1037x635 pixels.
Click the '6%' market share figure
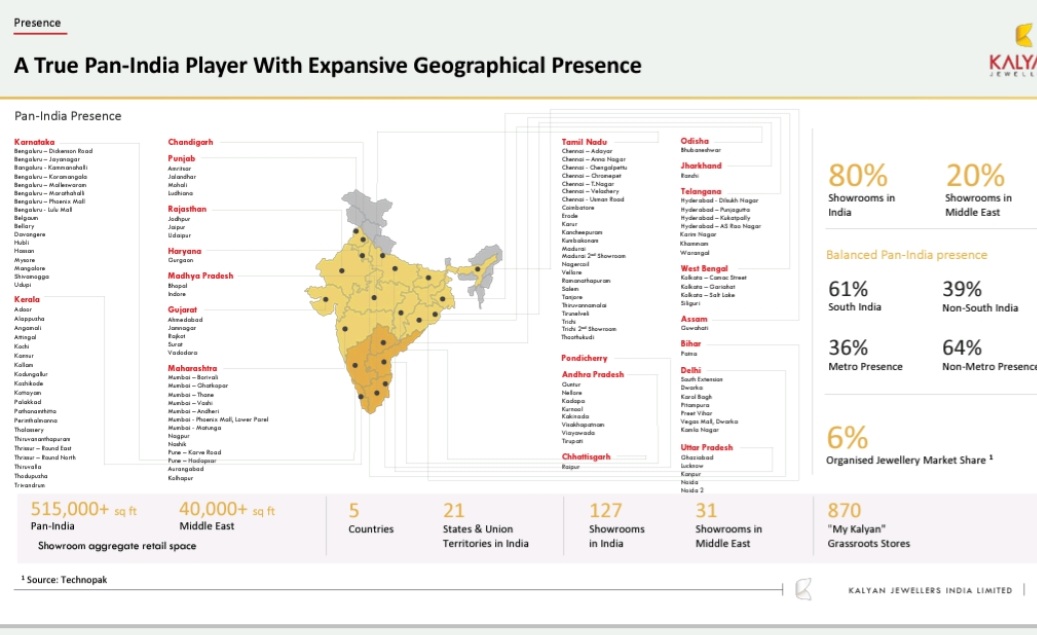847,438
